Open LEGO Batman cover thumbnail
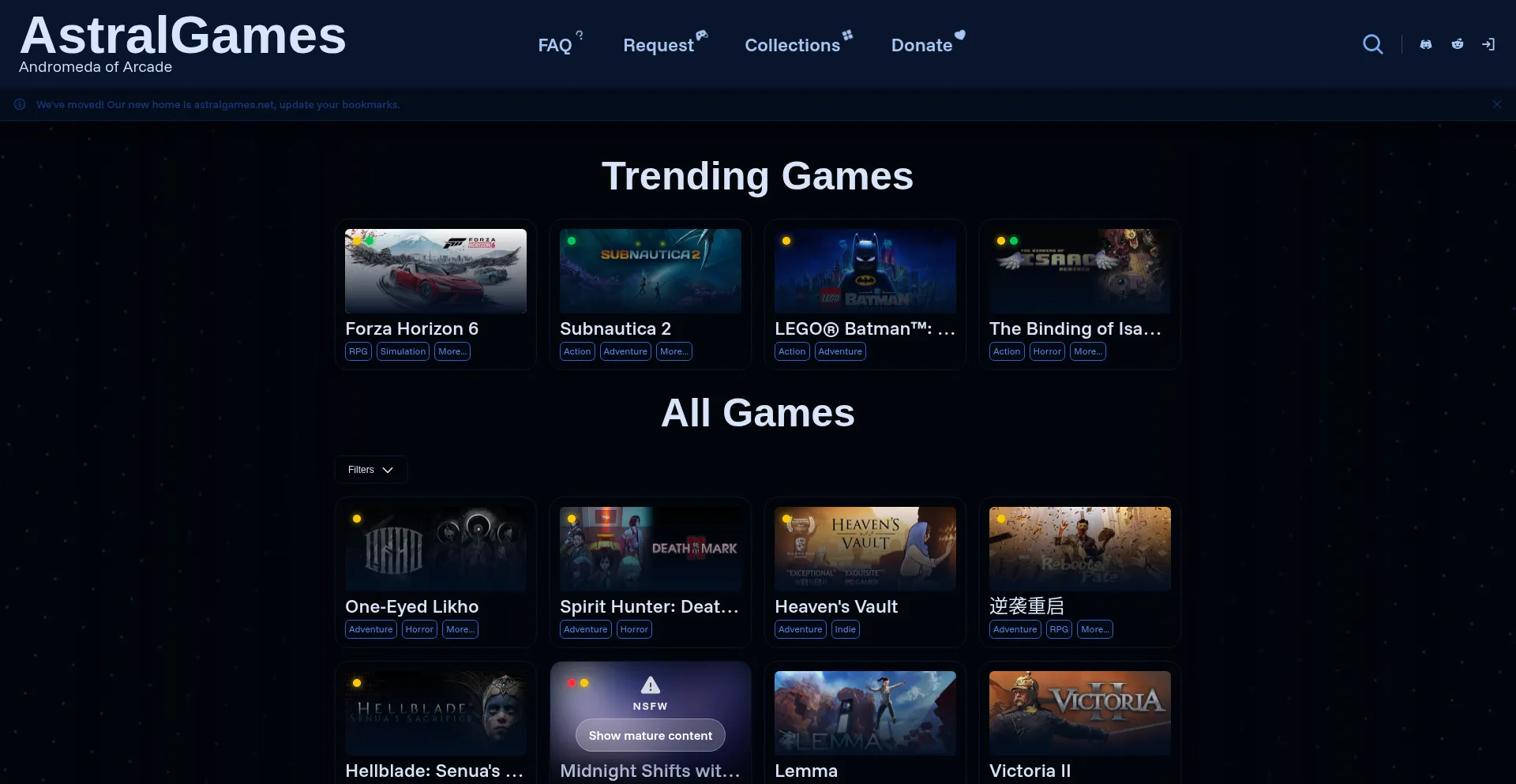 (865, 271)
